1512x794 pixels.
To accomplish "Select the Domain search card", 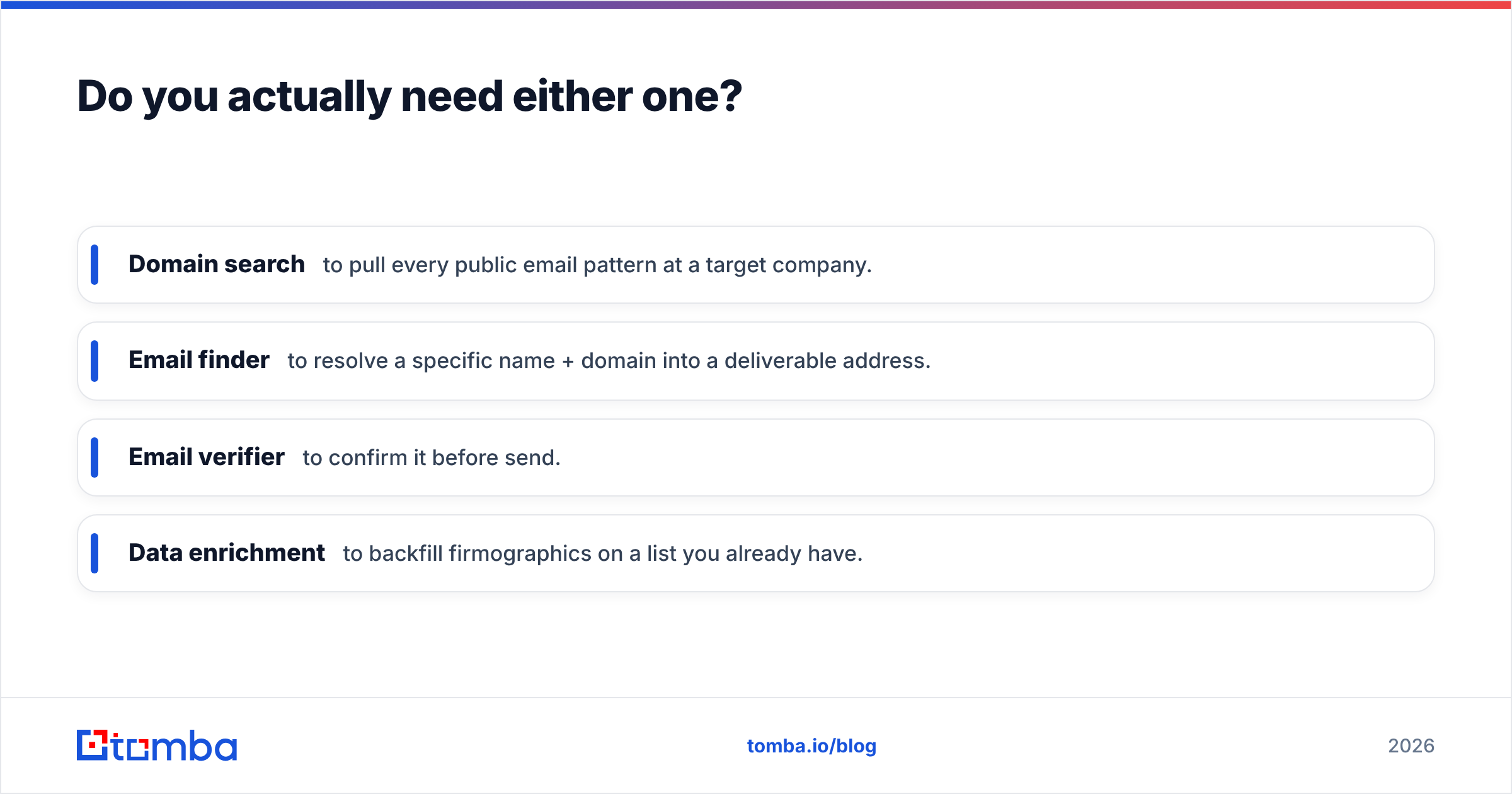I will click(x=756, y=265).
